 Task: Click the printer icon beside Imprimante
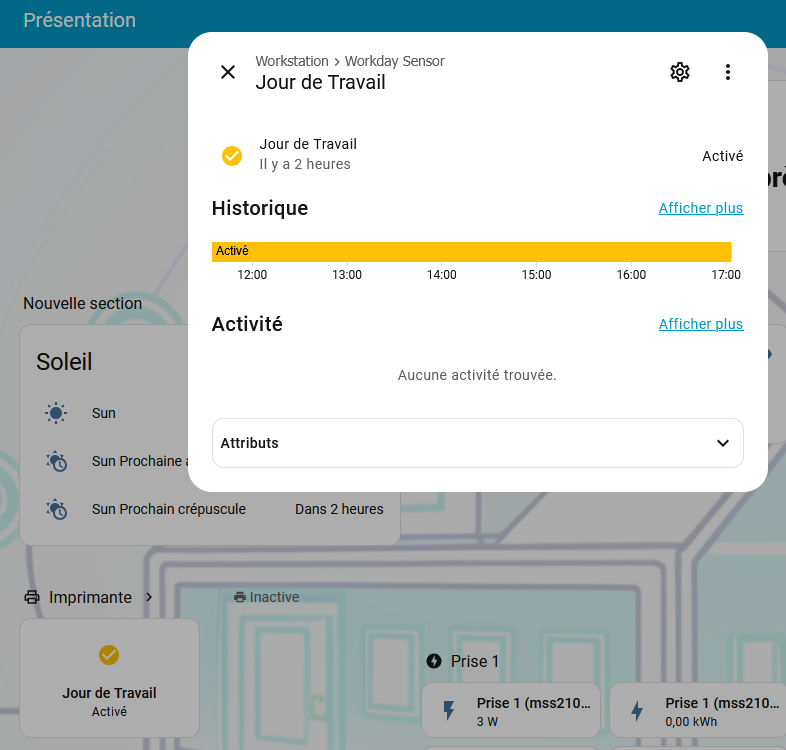point(32,597)
